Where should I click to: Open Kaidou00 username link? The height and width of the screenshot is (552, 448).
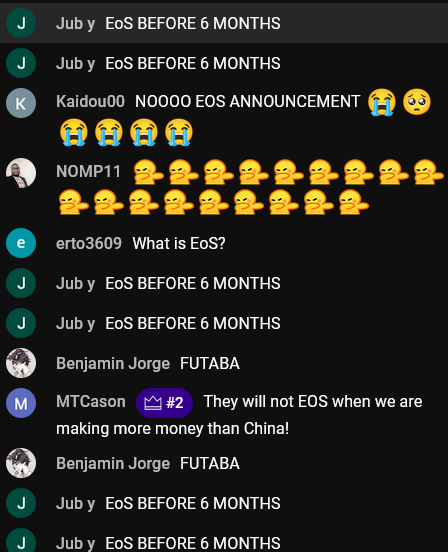(90, 102)
